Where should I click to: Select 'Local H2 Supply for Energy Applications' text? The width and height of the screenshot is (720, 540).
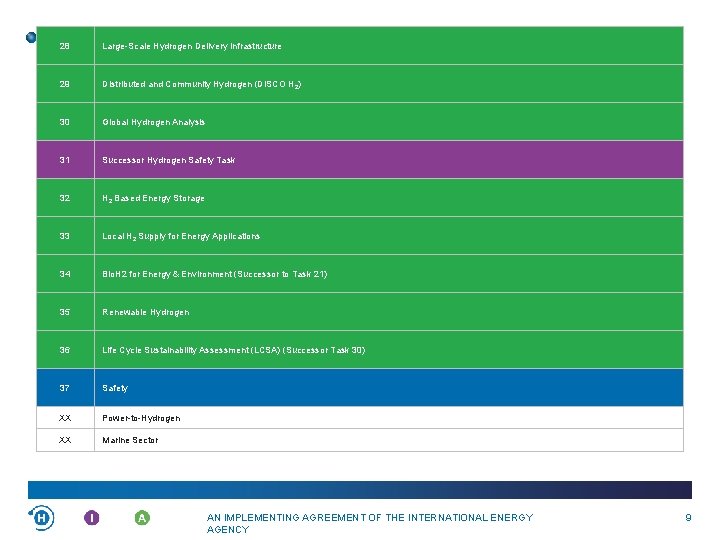point(181,236)
